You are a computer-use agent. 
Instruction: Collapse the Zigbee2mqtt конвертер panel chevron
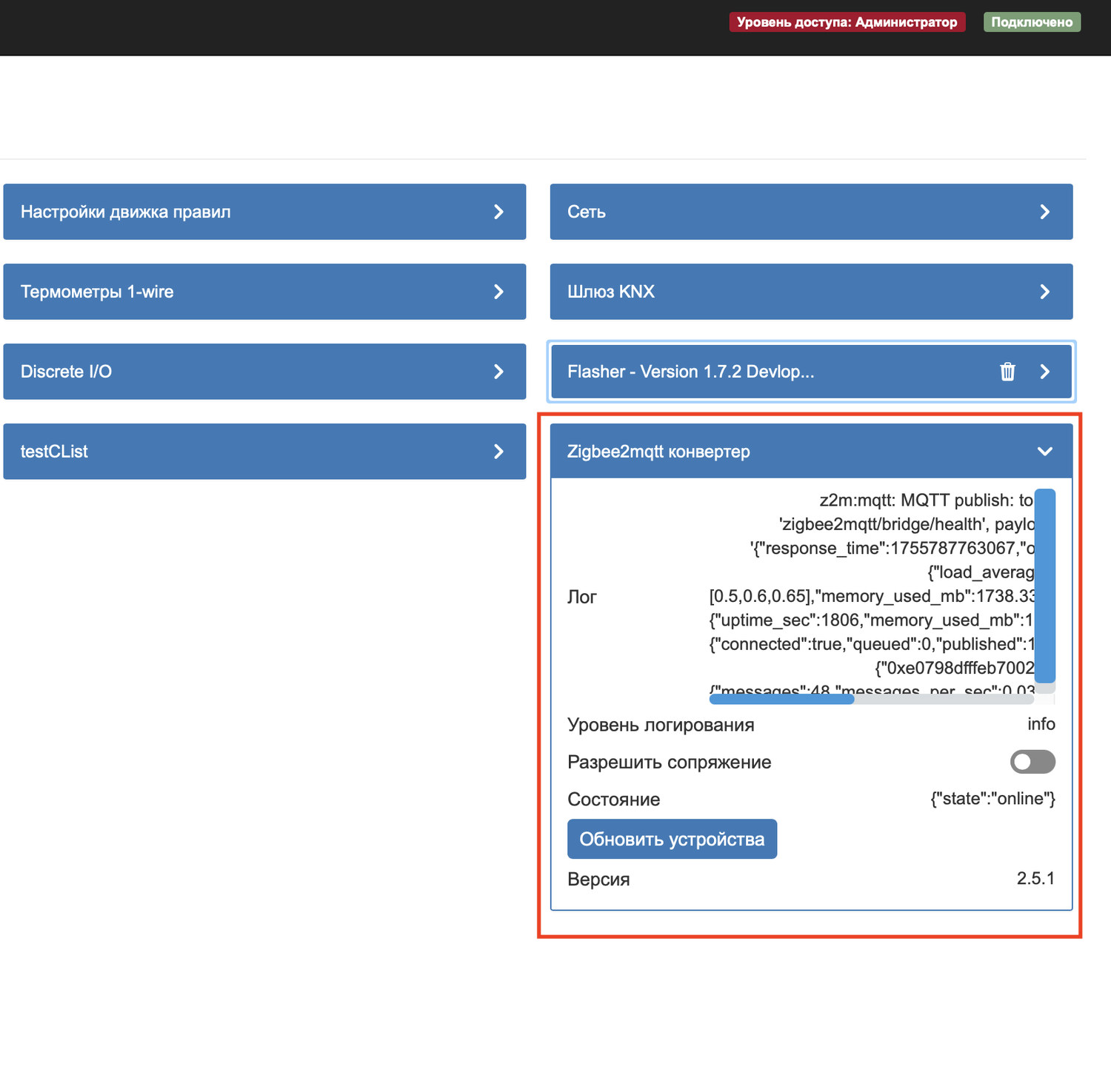click(1044, 452)
